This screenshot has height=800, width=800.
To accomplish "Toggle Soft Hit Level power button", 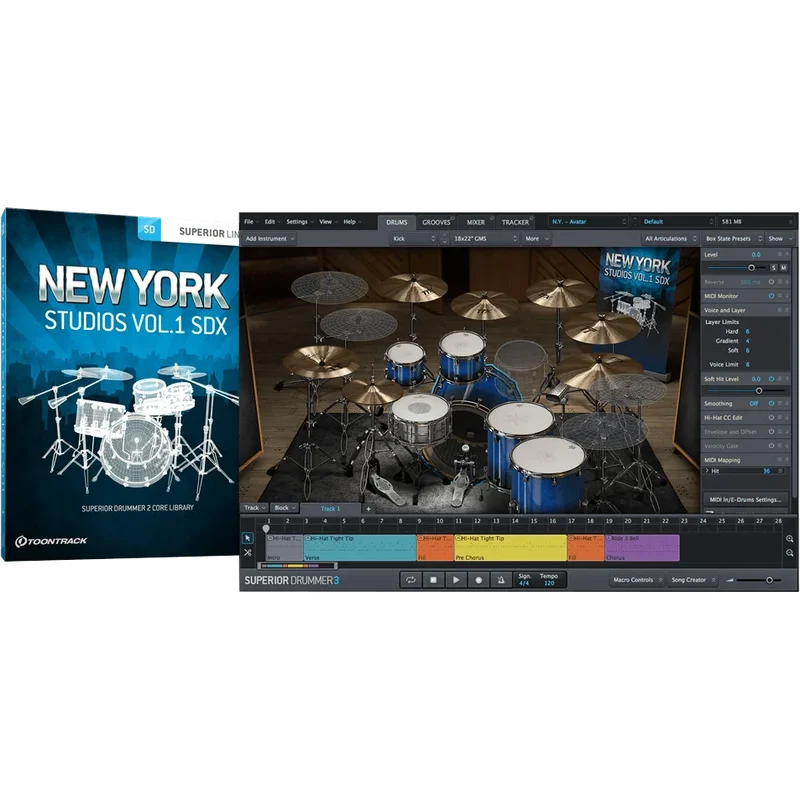I will pyautogui.click(x=771, y=379).
